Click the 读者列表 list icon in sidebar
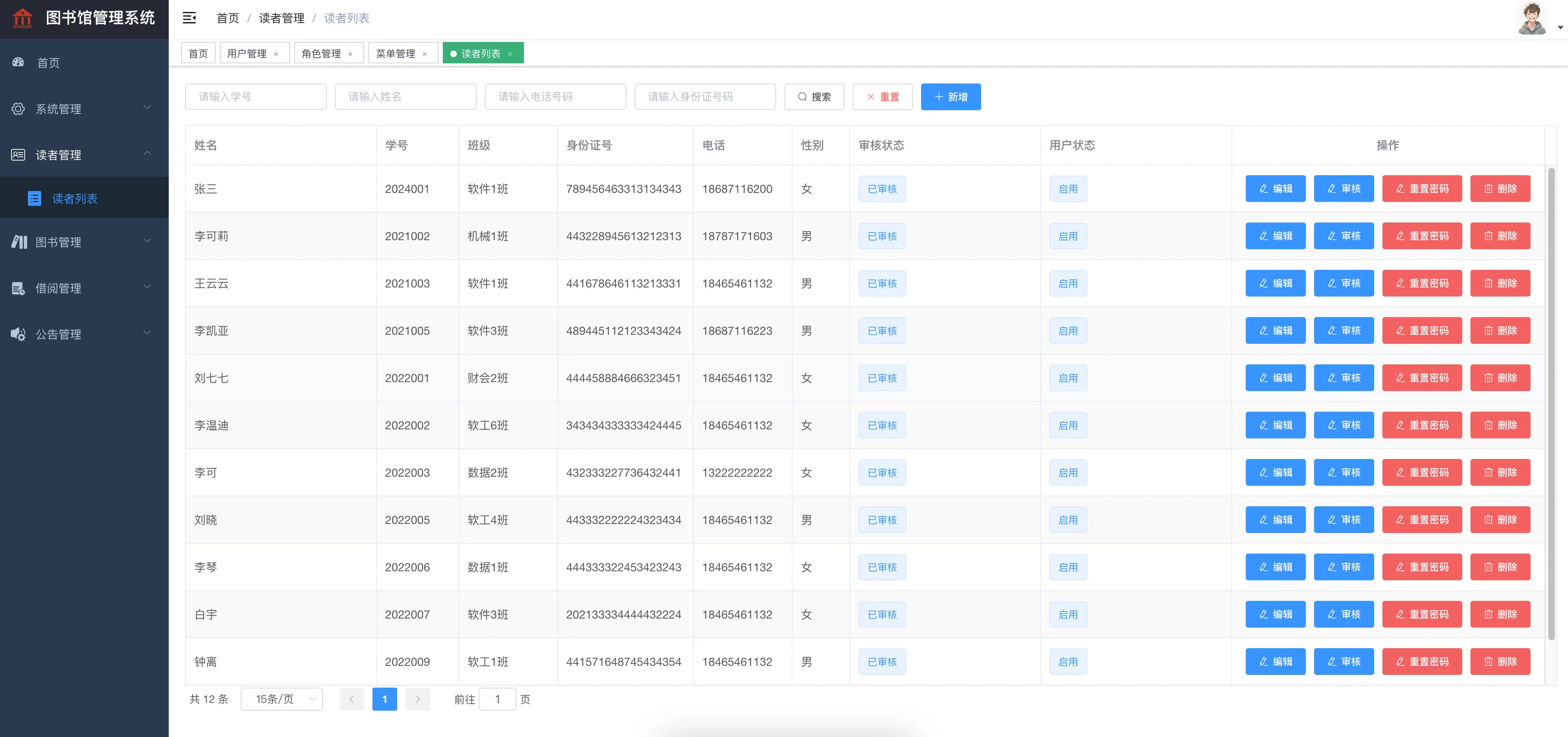Image resolution: width=1568 pixels, height=737 pixels. [x=35, y=198]
